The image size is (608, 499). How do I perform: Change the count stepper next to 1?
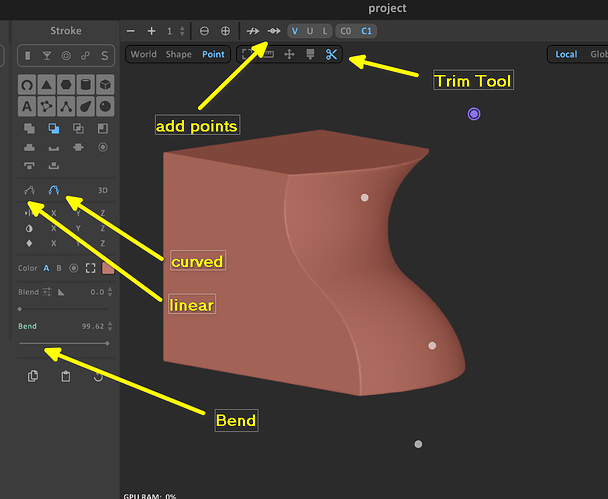[x=182, y=31]
